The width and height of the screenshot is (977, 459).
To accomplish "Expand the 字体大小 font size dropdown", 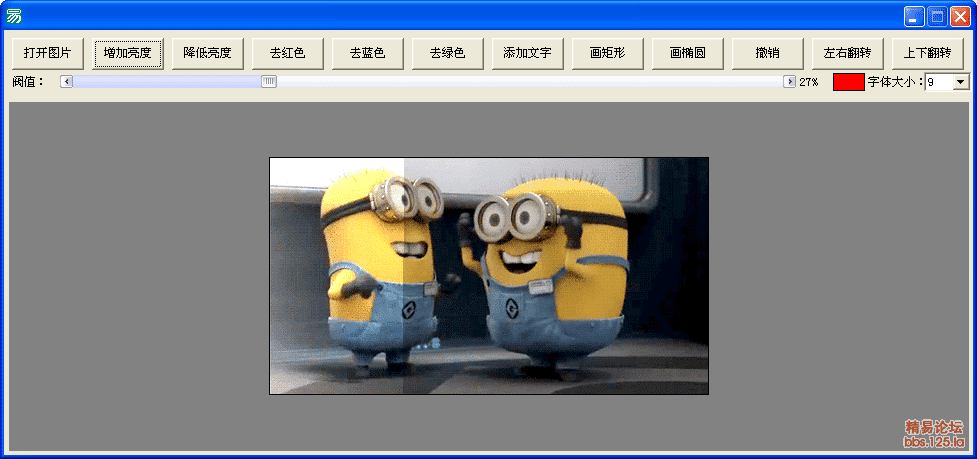I will coord(961,82).
